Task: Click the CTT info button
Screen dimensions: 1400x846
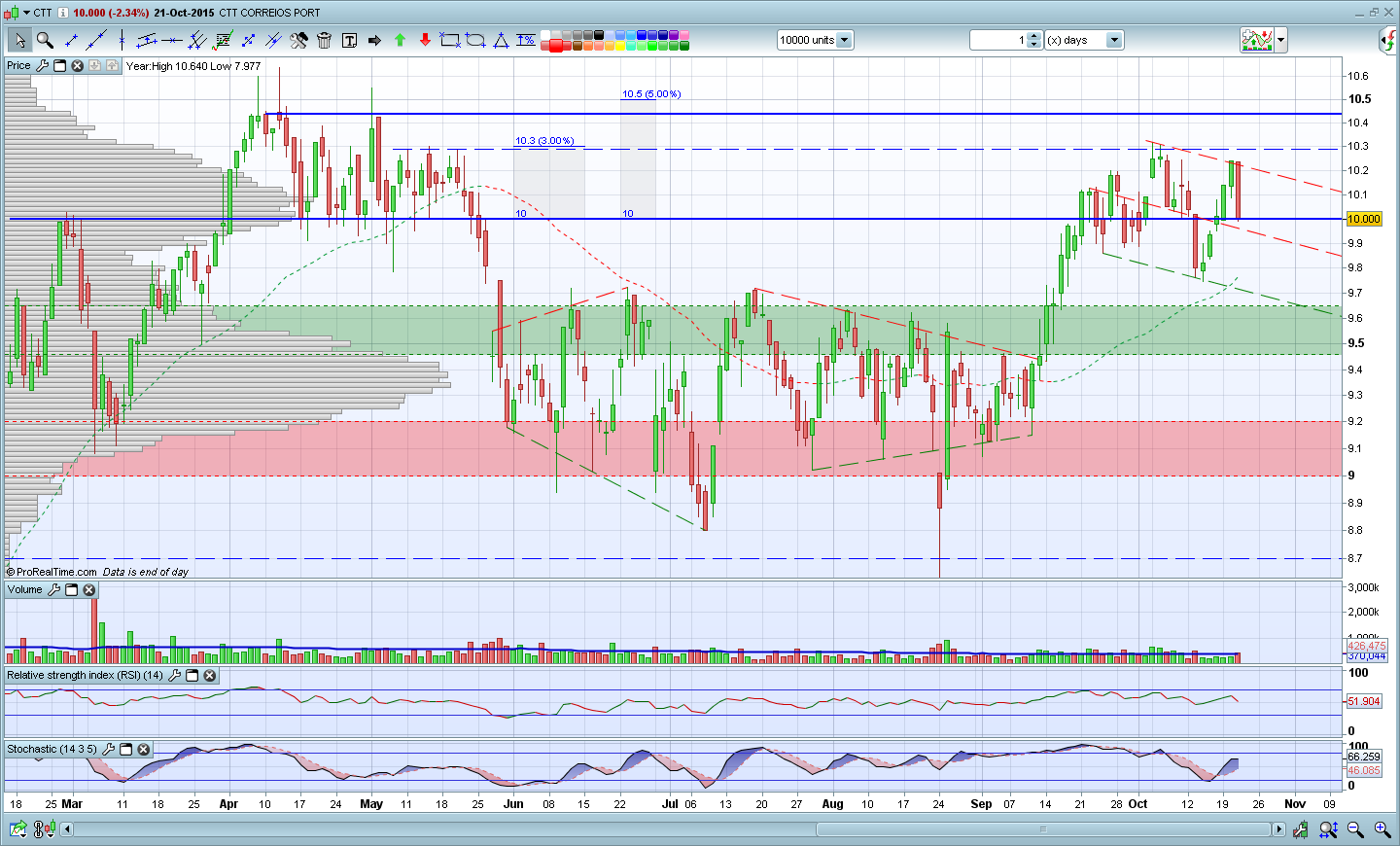Action: point(63,13)
